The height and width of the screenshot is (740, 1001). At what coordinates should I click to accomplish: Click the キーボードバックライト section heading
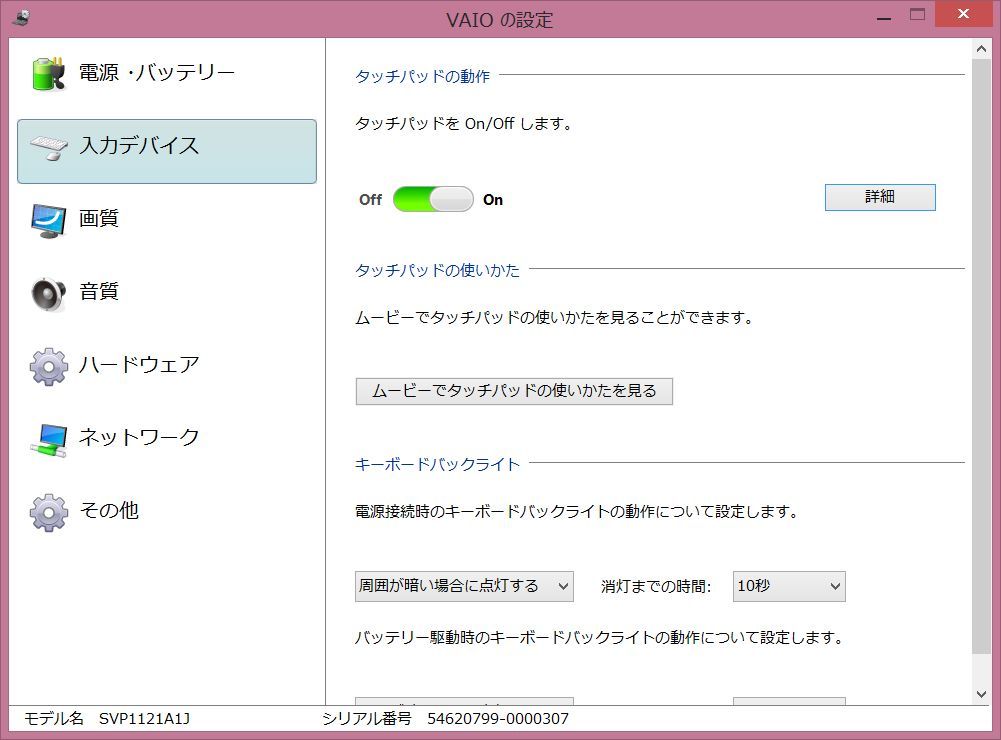437,464
